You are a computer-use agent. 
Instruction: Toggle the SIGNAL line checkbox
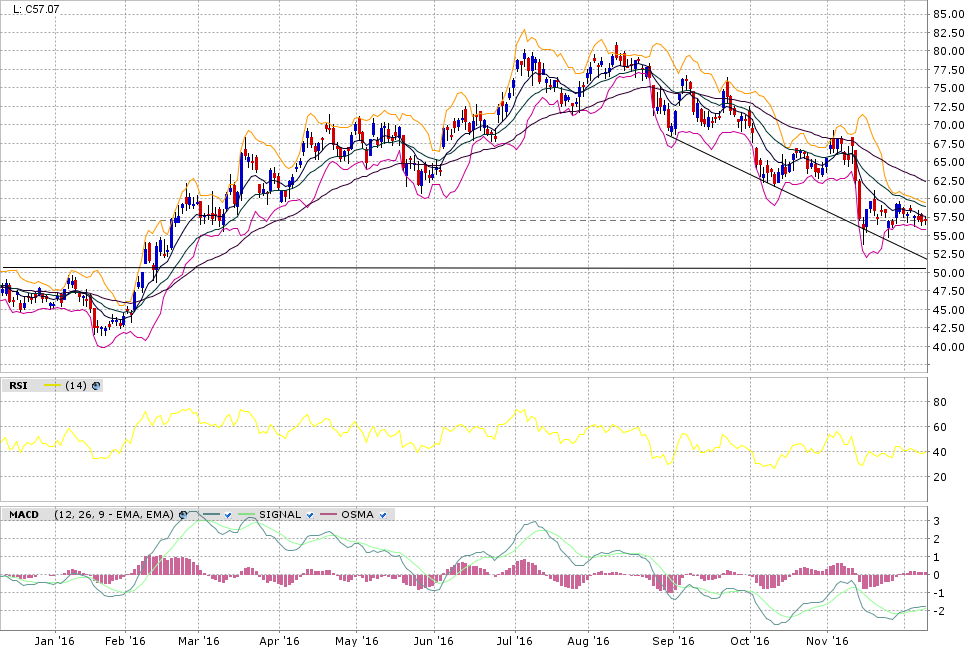click(x=311, y=514)
